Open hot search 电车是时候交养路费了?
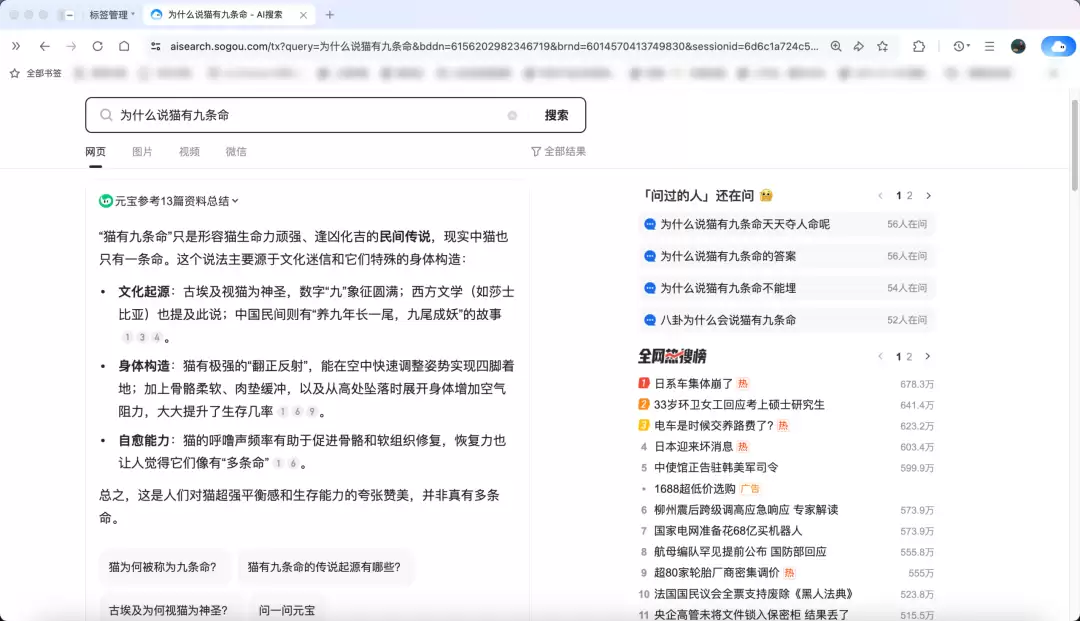The height and width of the screenshot is (621, 1080). click(714, 426)
